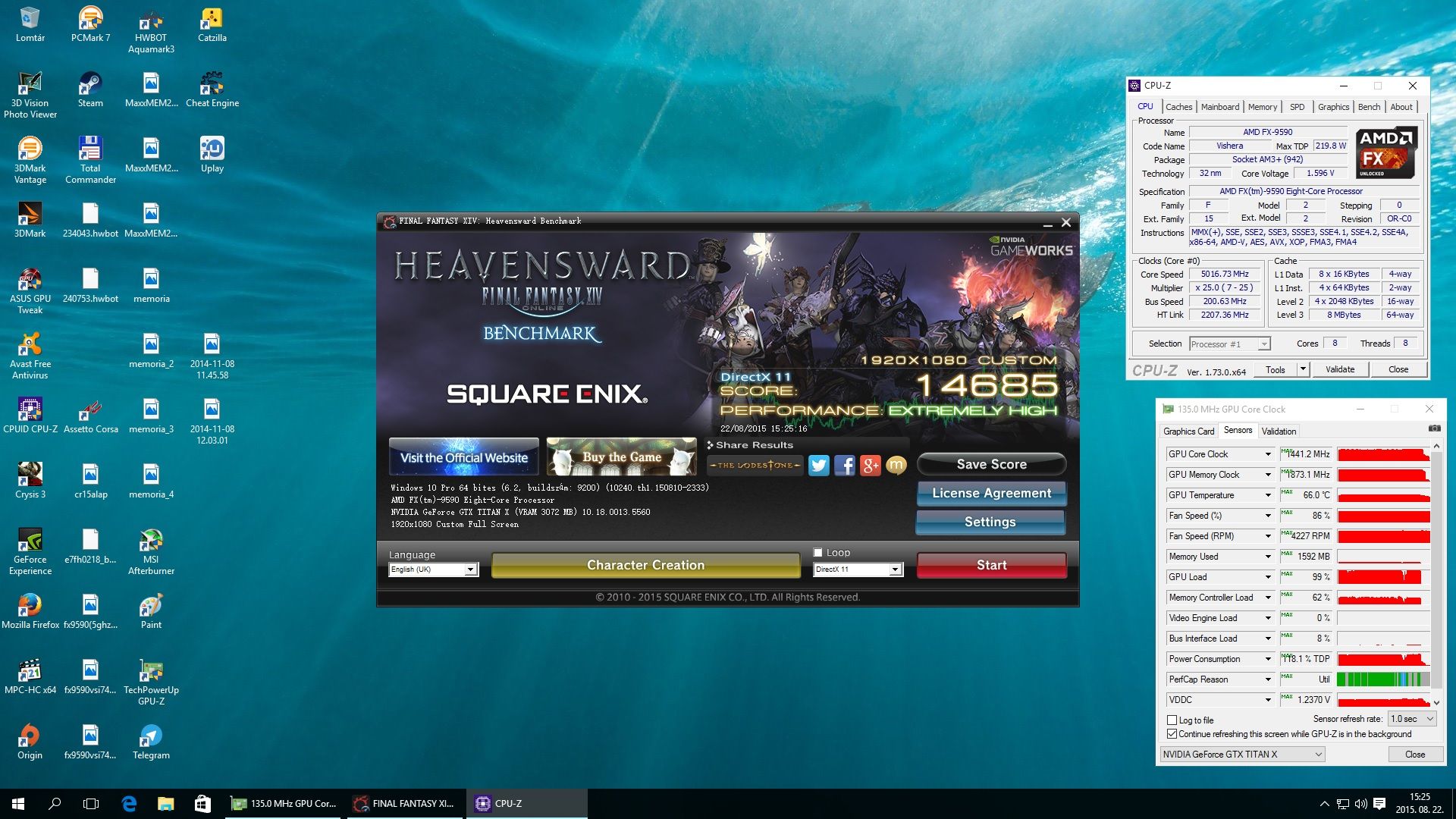
Task: Enable the Loop checkbox in benchmark
Action: [x=817, y=552]
